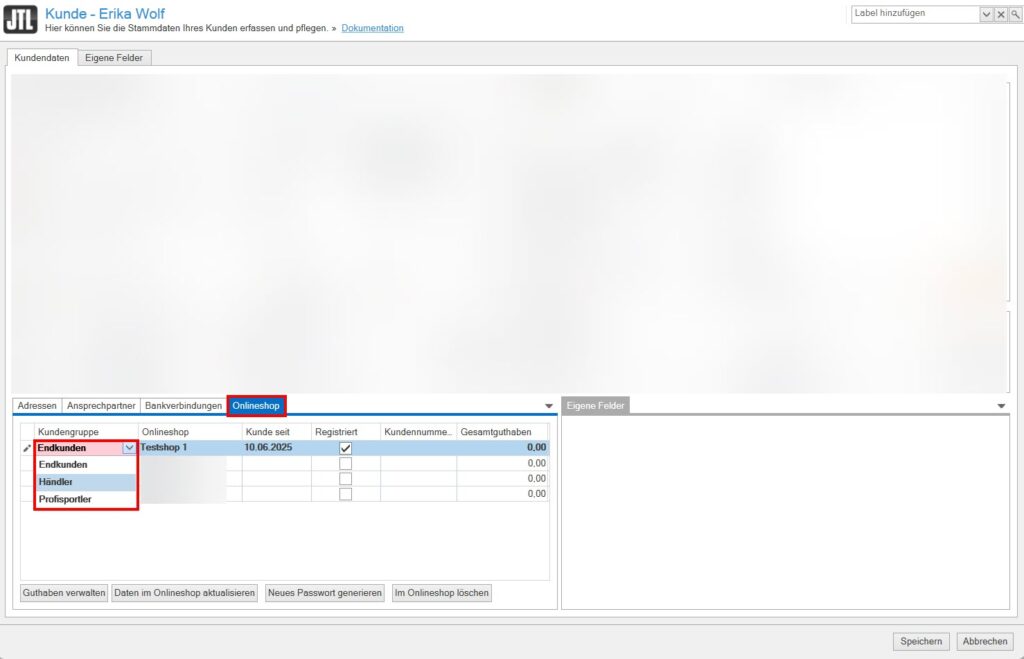Tick the Registriert checkbox in the second row

coord(345,464)
